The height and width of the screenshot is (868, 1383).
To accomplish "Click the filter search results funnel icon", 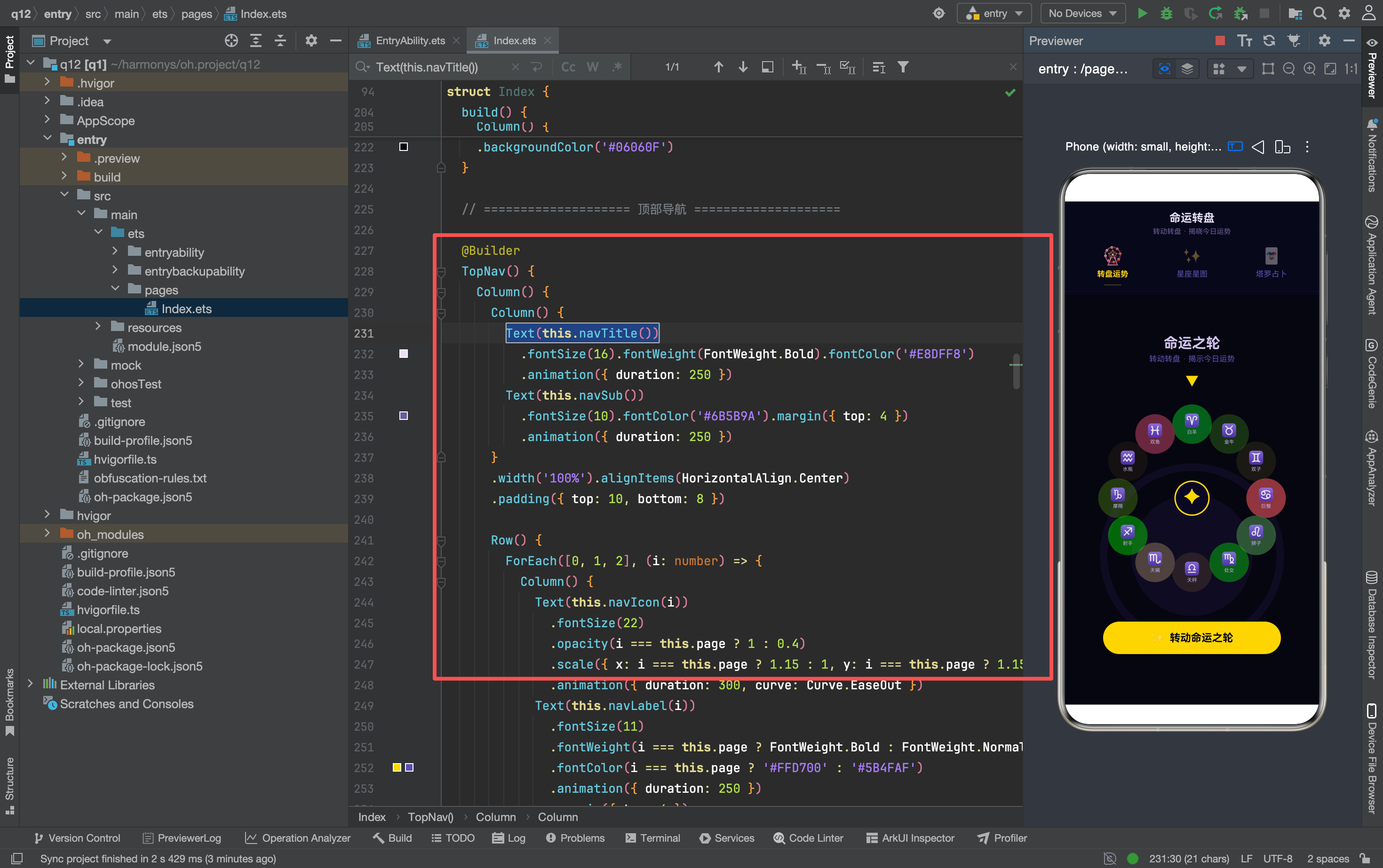I will click(x=903, y=67).
